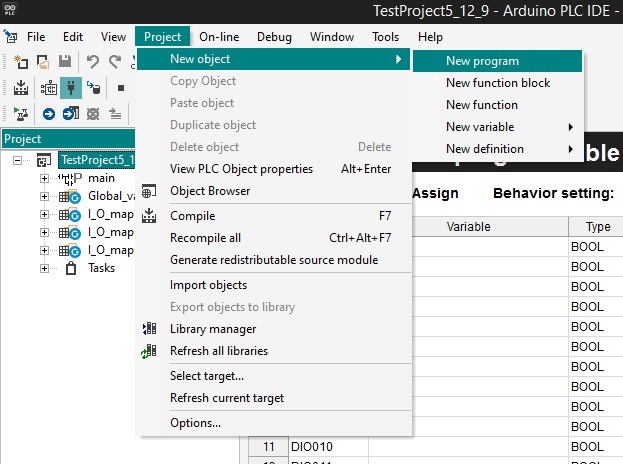The width and height of the screenshot is (623, 464).
Task: Click the row 11 number cell
Action: (268, 447)
